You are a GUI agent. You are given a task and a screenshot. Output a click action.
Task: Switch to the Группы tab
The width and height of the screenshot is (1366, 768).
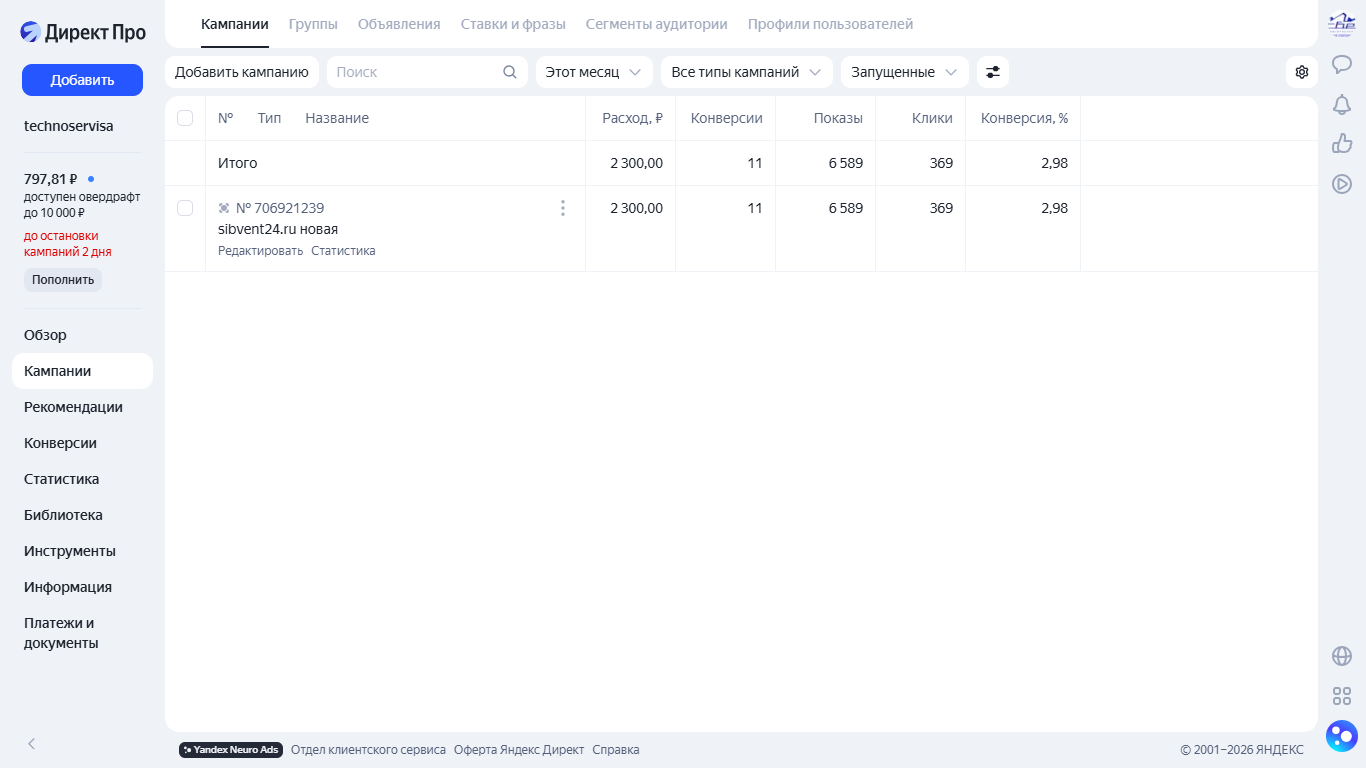click(x=313, y=24)
